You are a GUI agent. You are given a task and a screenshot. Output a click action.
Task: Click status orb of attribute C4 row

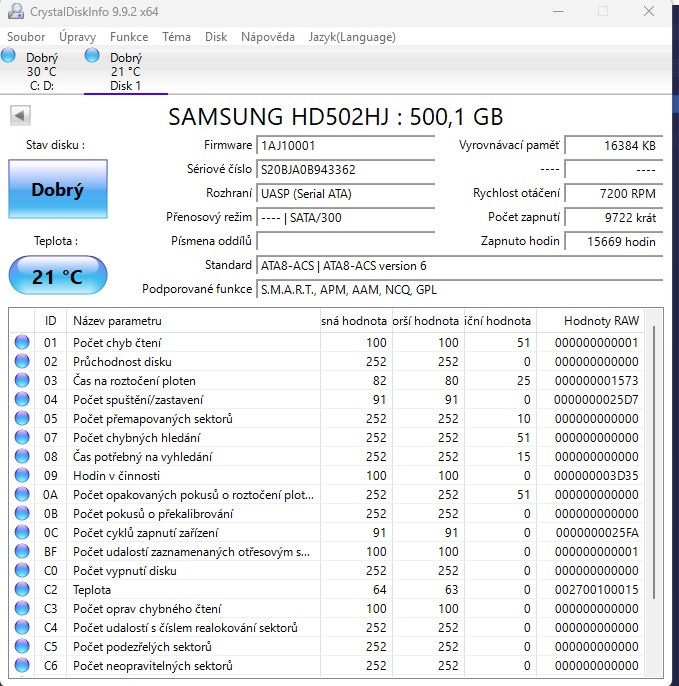(22, 627)
